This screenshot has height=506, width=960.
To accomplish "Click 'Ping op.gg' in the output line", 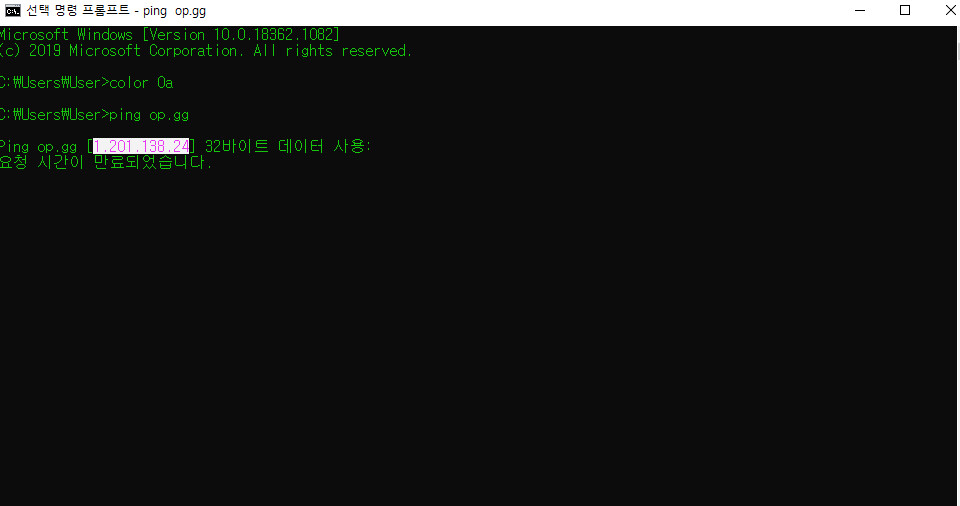I will 39,147.
